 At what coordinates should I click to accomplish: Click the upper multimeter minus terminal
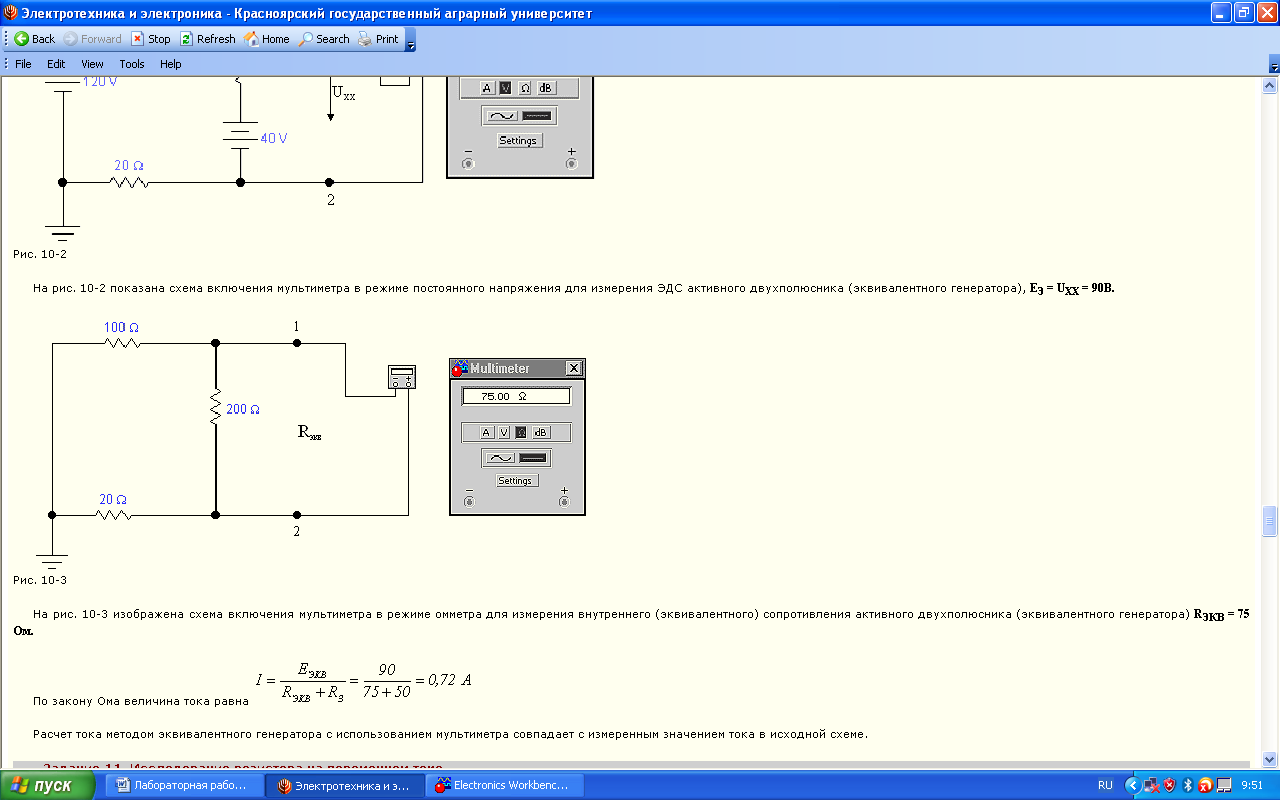468,162
